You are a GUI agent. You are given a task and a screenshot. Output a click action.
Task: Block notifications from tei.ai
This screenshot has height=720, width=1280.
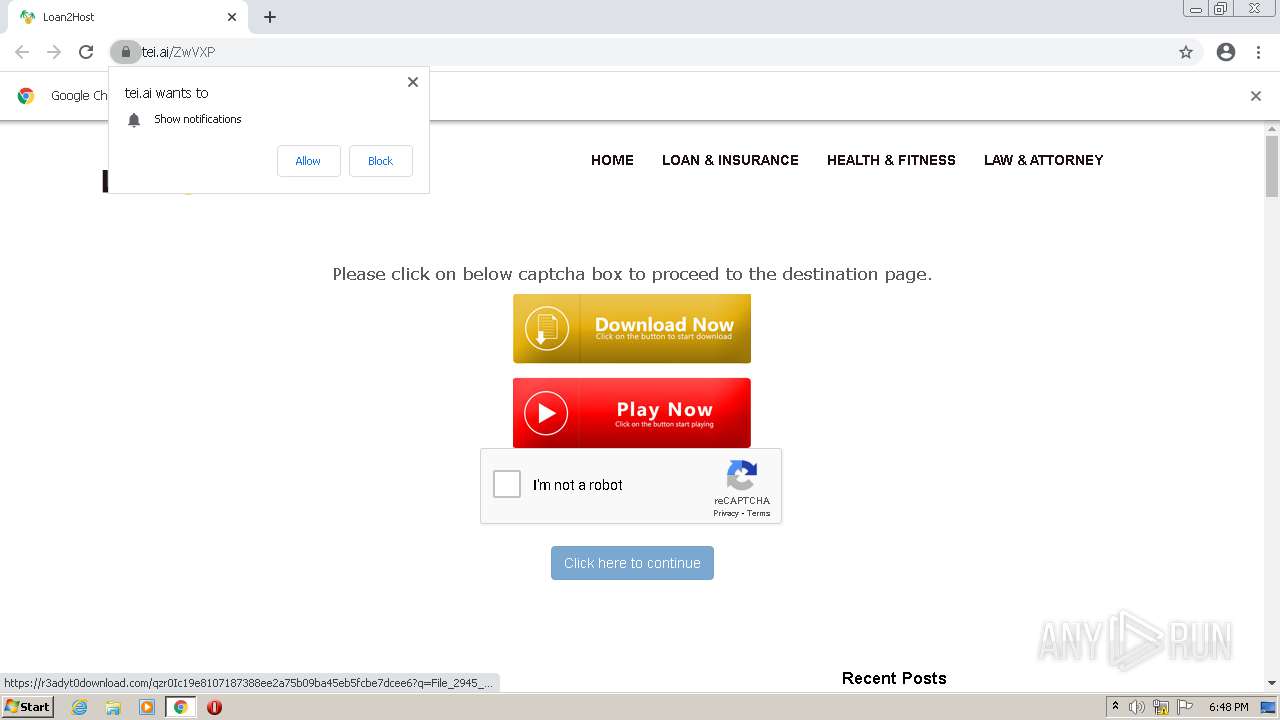380,161
